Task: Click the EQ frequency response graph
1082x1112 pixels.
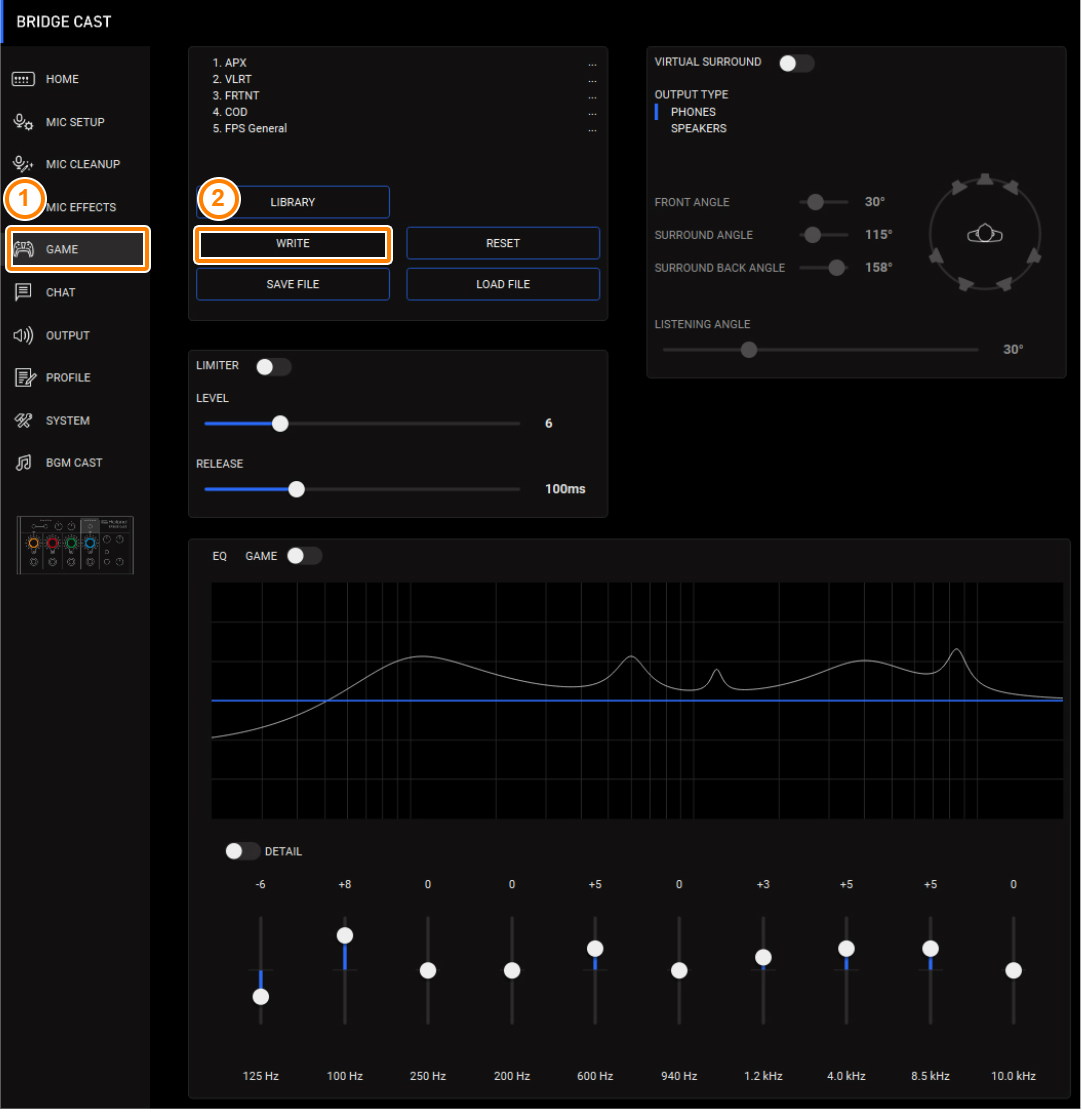Action: coord(637,701)
